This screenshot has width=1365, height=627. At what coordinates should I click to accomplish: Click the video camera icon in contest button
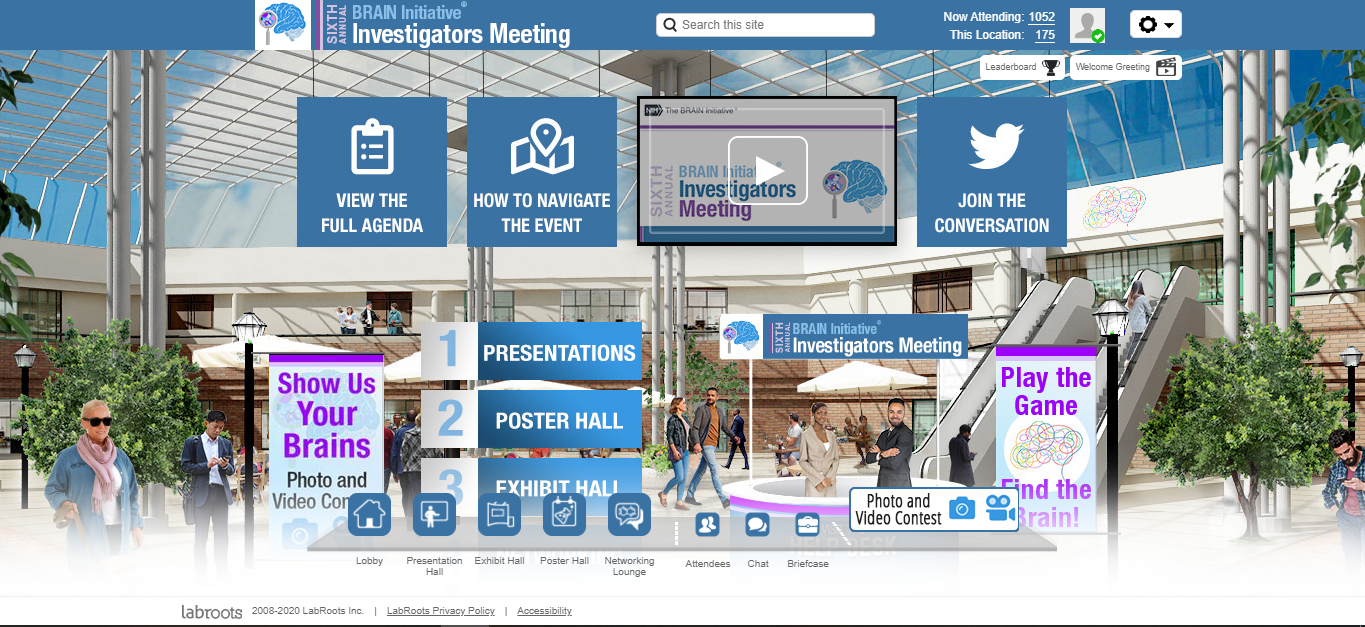pyautogui.click(x=1000, y=509)
